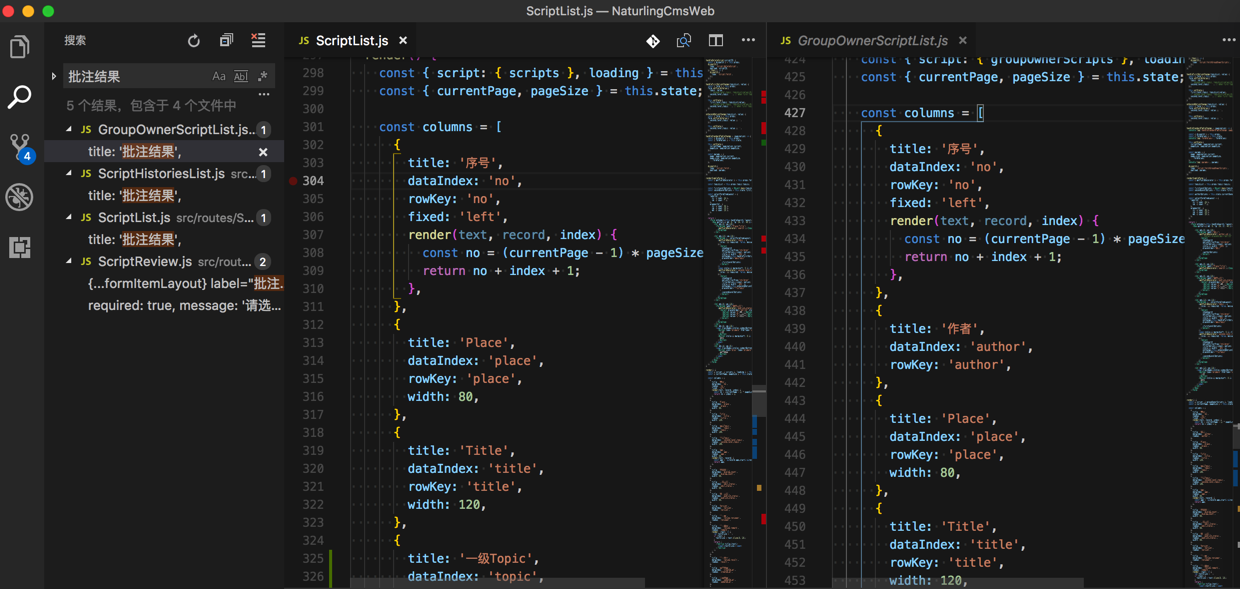Close the ScriptList.js tab
Image resolution: width=1240 pixels, height=589 pixels.
pyautogui.click(x=403, y=41)
